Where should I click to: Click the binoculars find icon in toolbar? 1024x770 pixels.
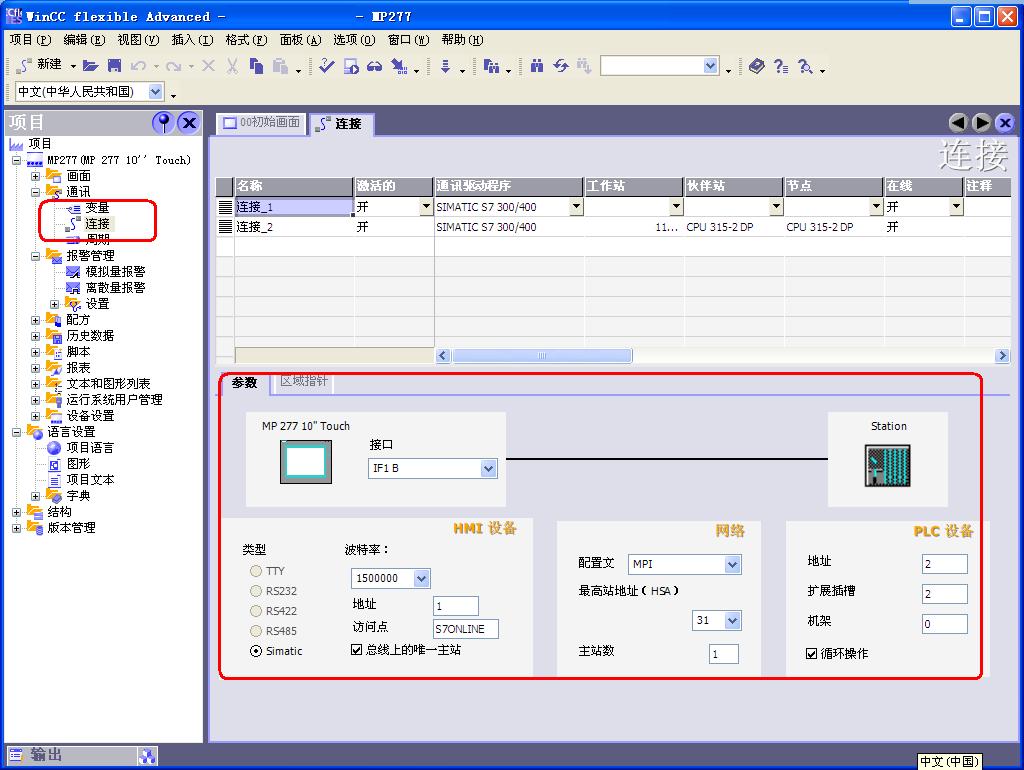click(537, 66)
